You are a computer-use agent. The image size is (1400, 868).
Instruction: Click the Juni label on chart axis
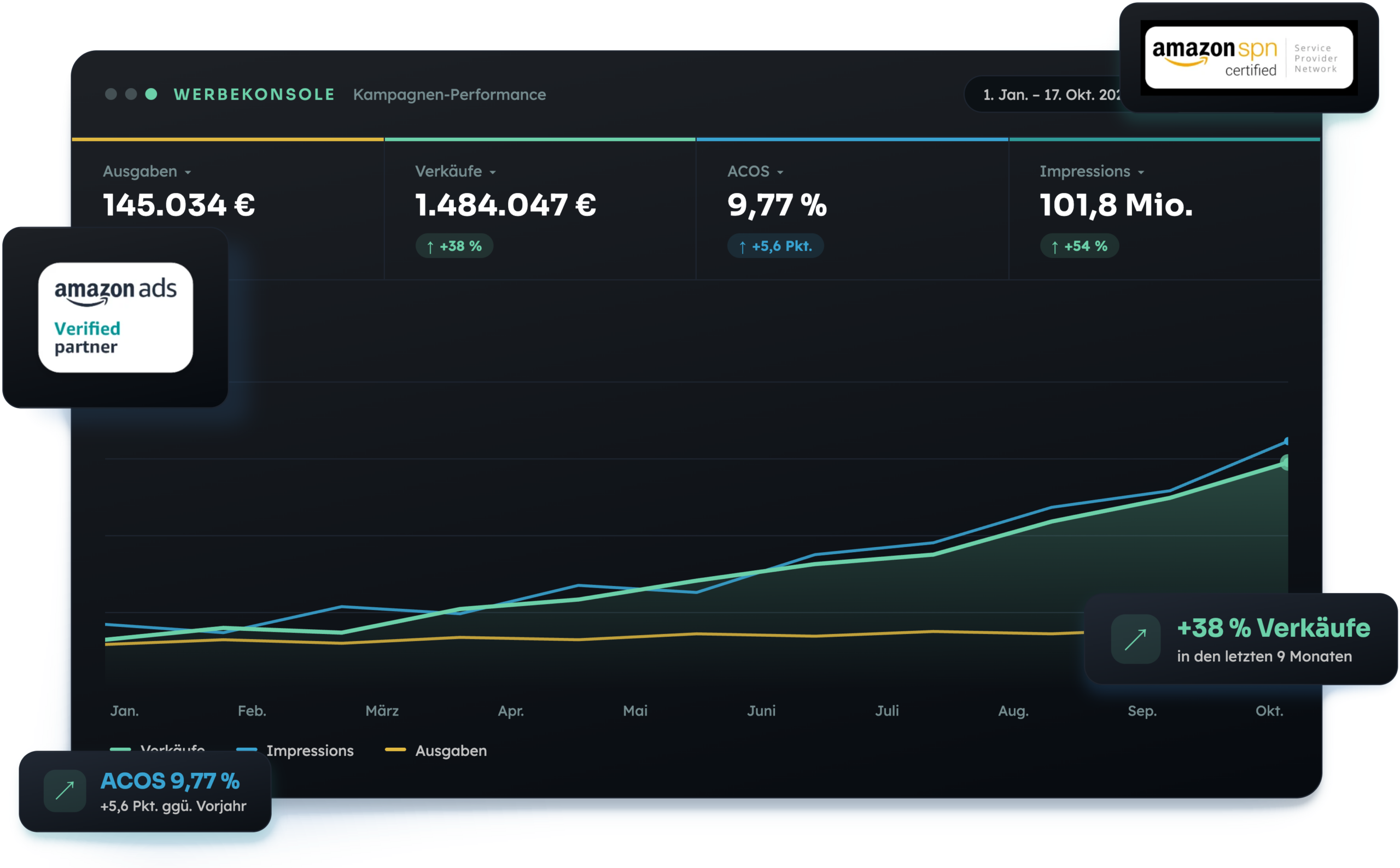(761, 711)
